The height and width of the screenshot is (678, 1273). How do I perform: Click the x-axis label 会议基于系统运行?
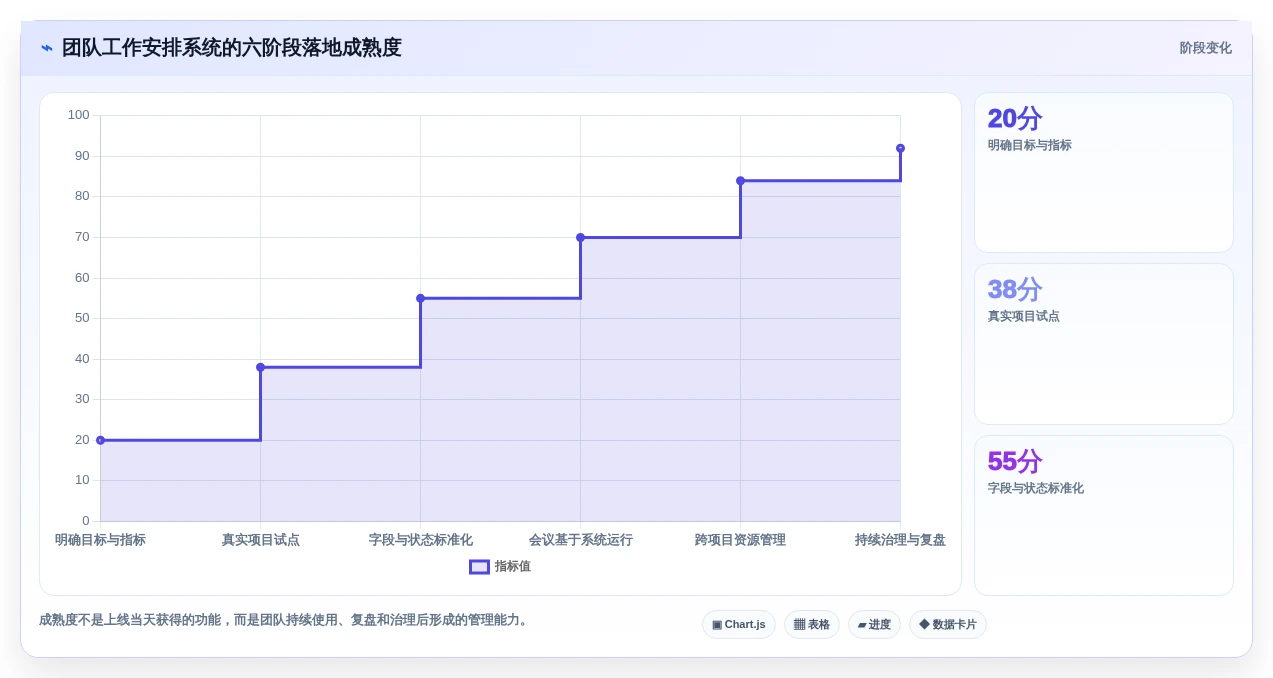pos(580,540)
